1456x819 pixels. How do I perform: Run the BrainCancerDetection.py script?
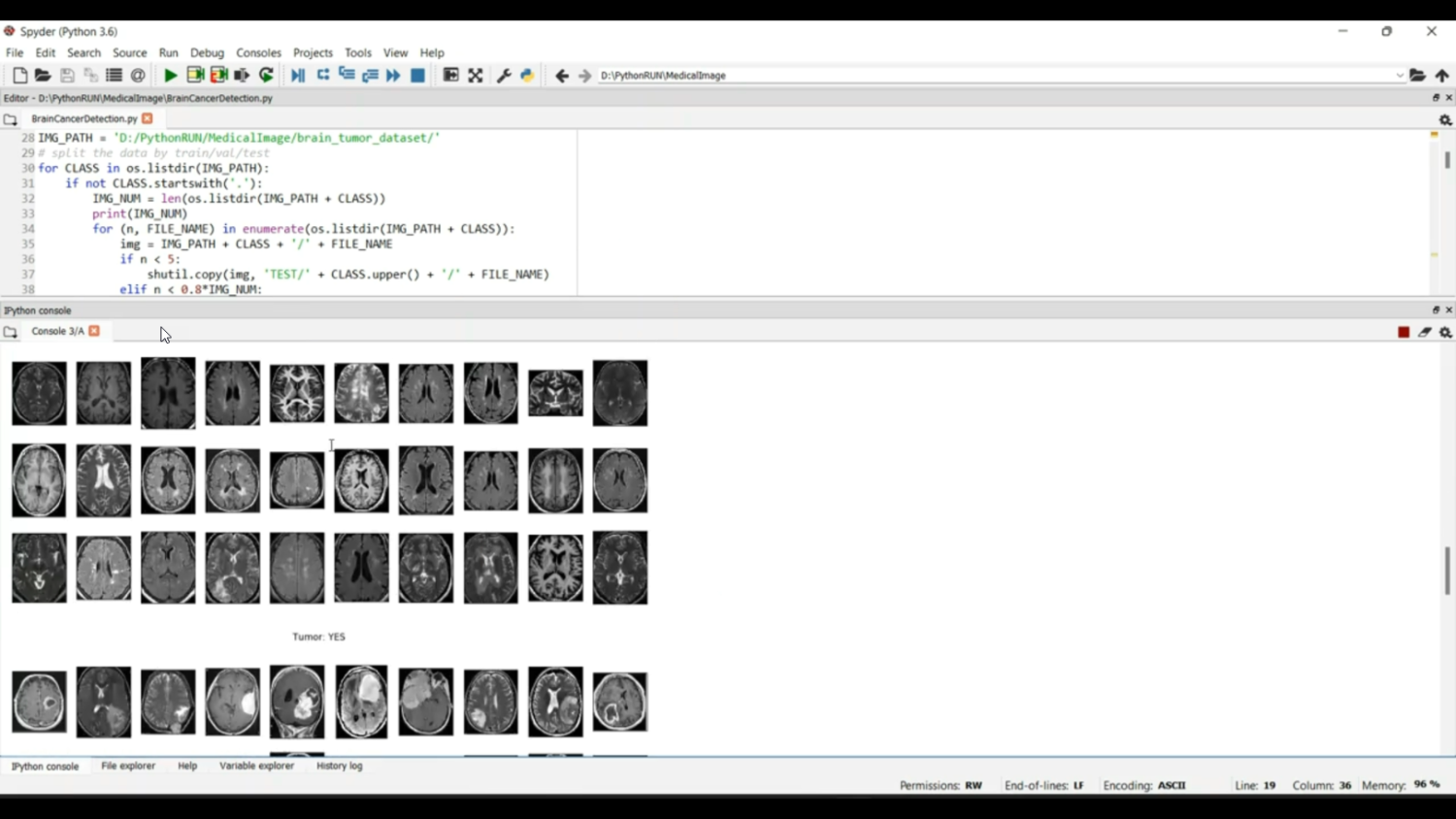(169, 75)
